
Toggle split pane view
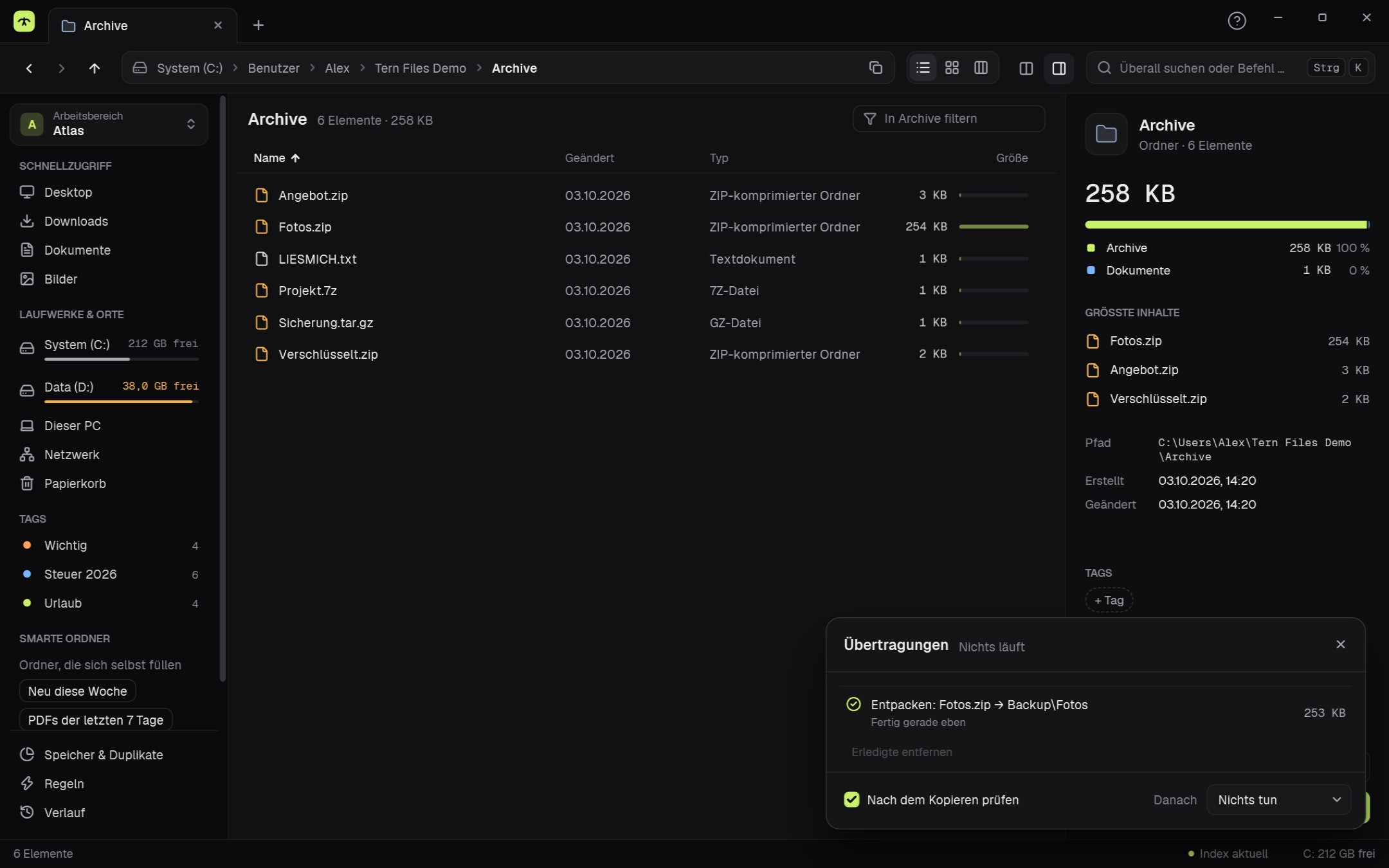click(1026, 68)
